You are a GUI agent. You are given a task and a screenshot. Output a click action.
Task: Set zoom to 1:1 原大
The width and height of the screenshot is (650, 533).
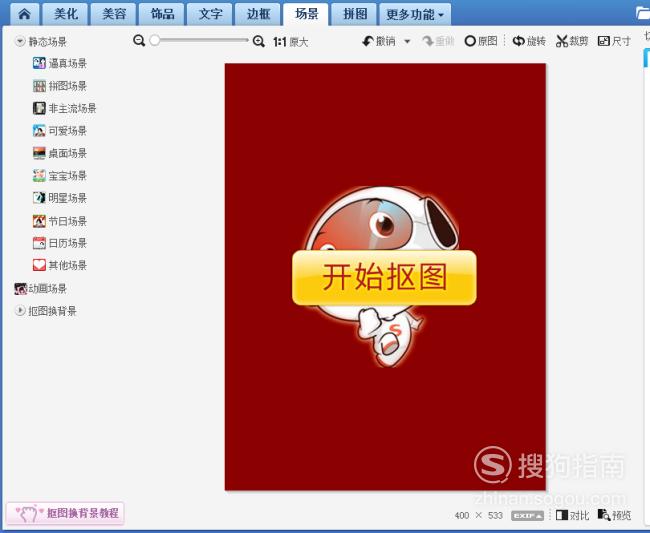(291, 42)
